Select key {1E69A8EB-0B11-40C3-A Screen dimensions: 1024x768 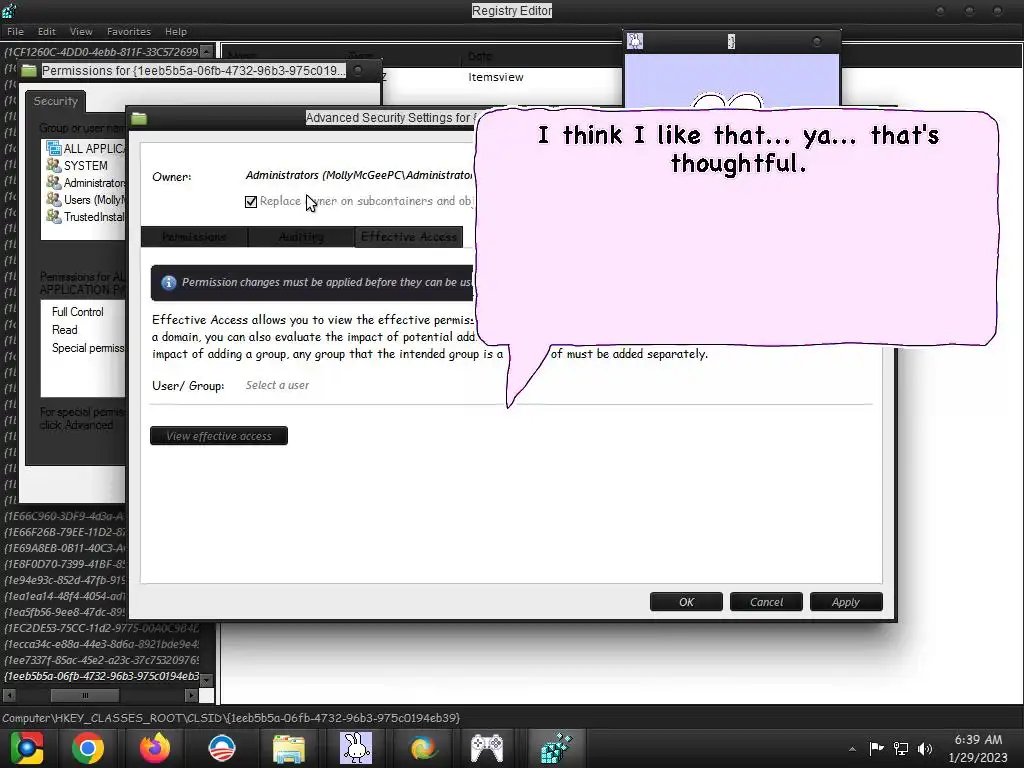(x=65, y=548)
